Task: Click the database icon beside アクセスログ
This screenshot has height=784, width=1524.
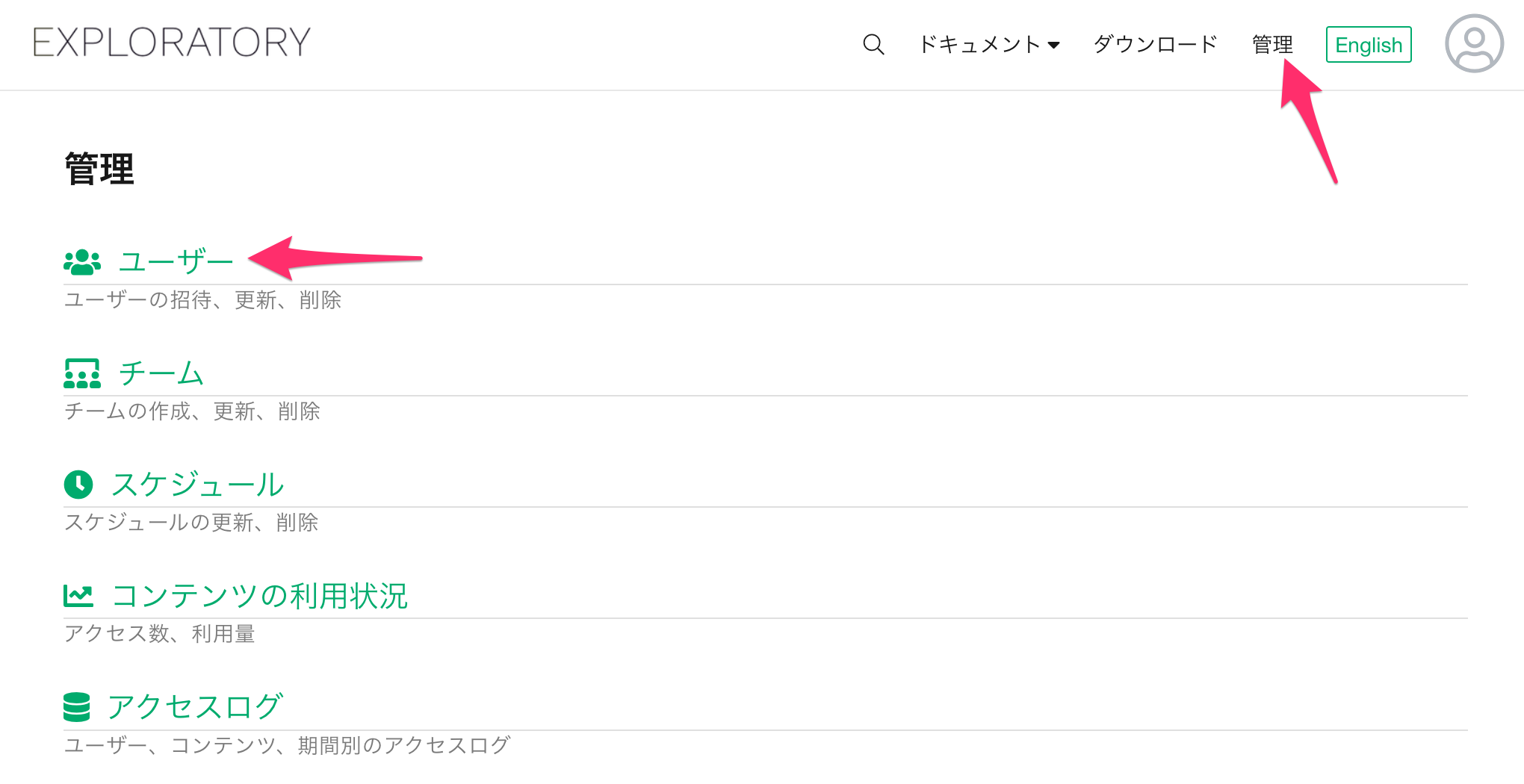Action: [x=77, y=707]
